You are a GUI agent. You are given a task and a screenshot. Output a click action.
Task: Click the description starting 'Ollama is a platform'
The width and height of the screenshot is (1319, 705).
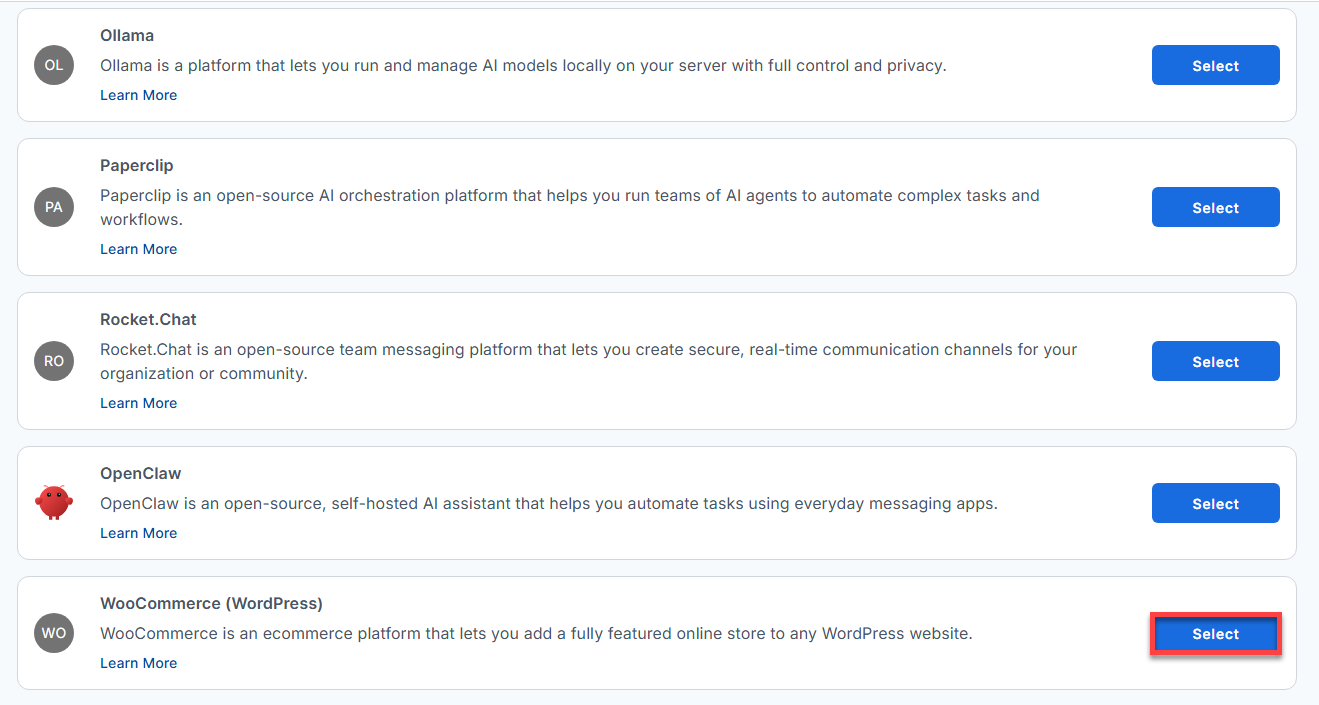click(523, 65)
